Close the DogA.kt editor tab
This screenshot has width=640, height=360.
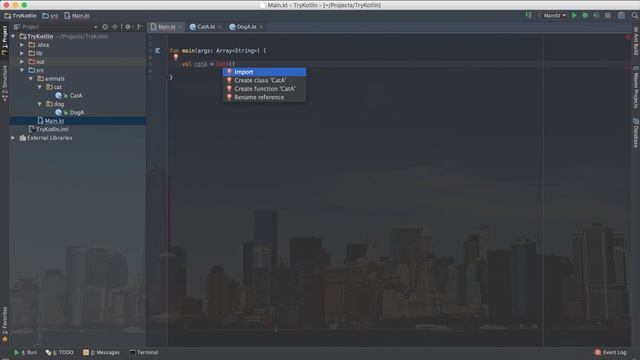(x=261, y=27)
